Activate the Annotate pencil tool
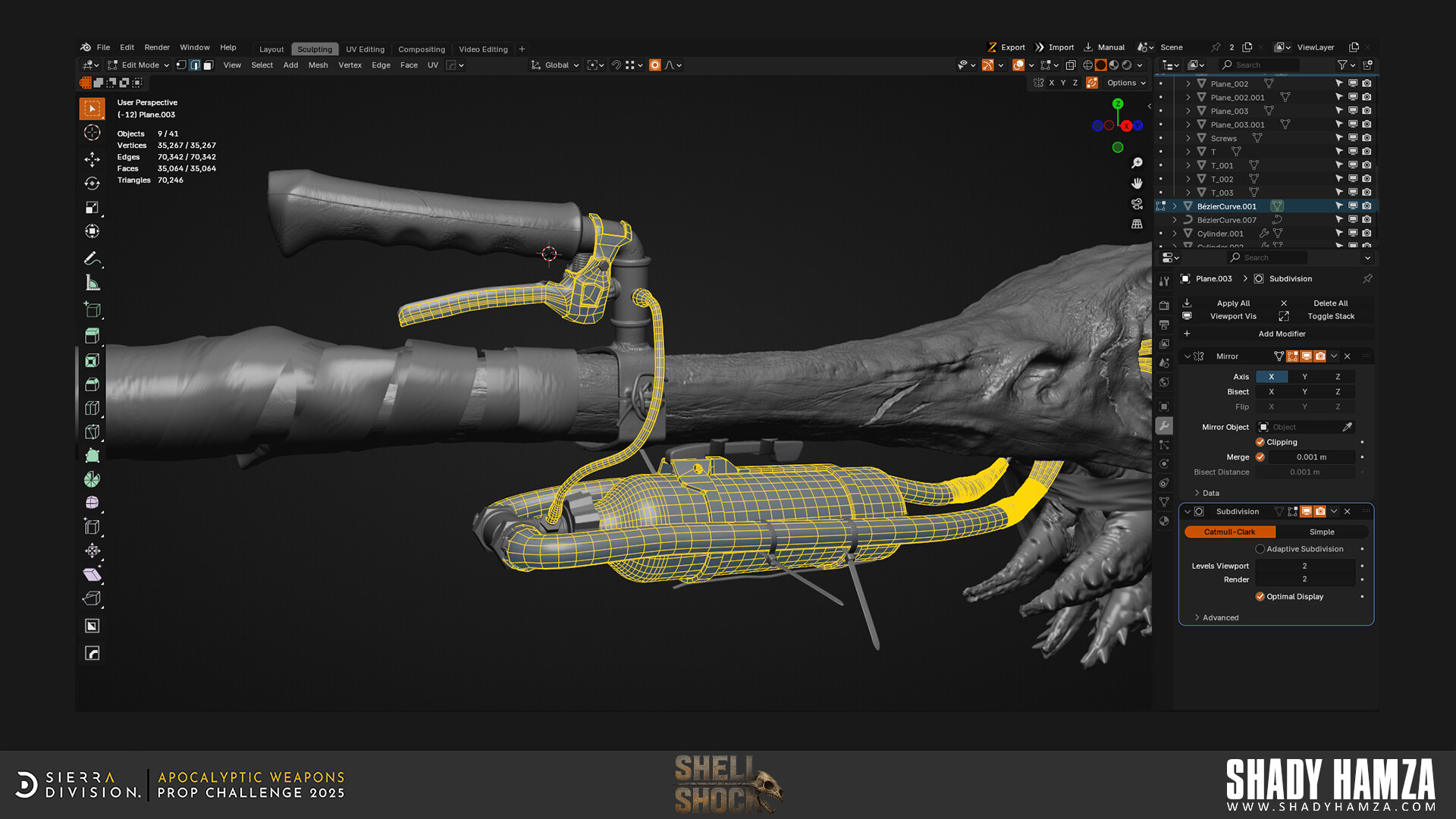The width and height of the screenshot is (1456, 819). point(92,258)
